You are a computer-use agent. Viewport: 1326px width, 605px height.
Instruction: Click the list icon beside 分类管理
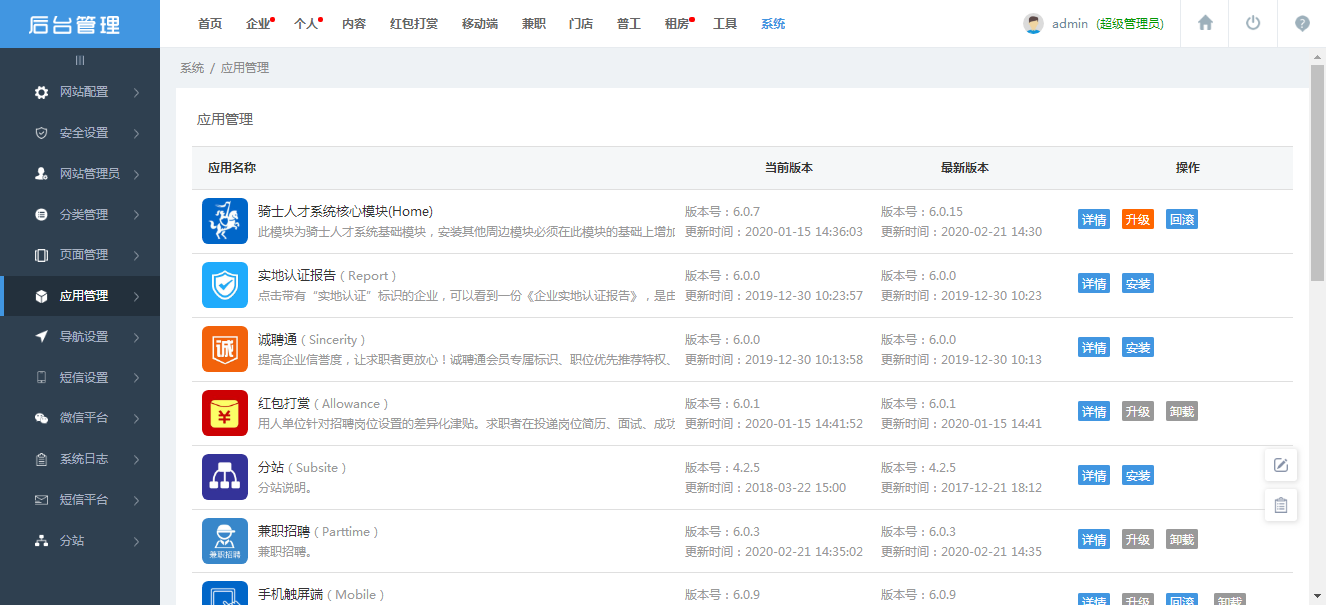pyautogui.click(x=41, y=214)
